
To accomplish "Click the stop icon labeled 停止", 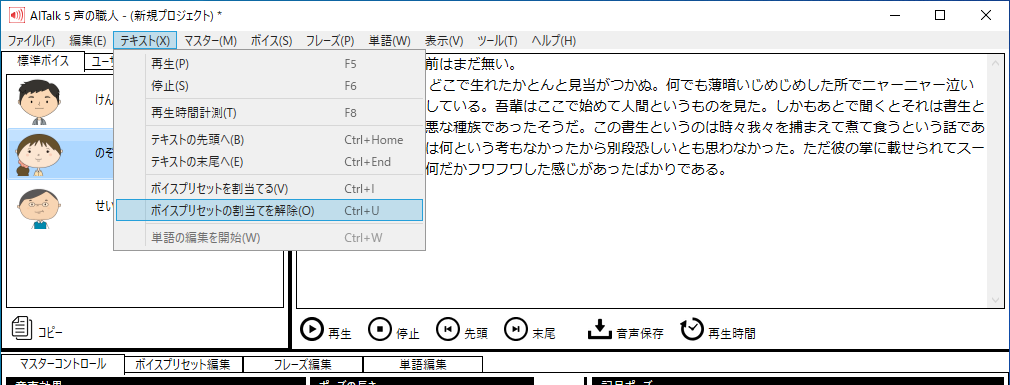I will (380, 330).
